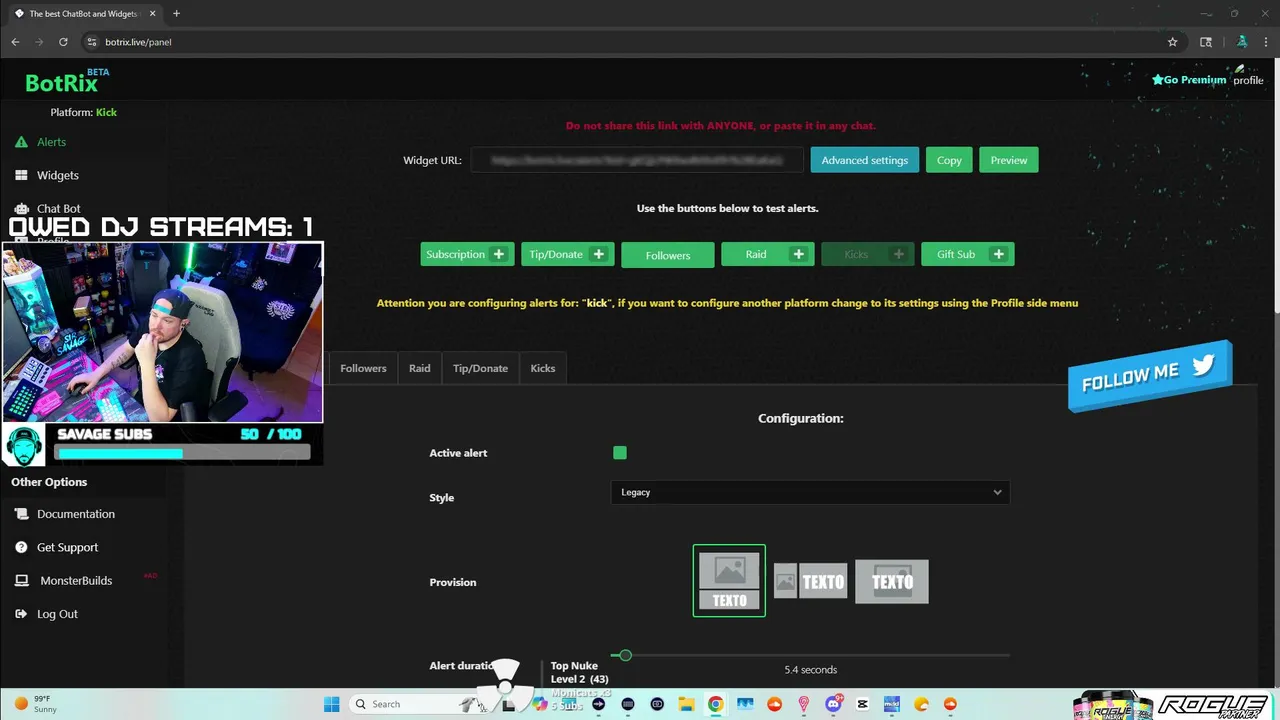Click the profile avatar in BotRix header
The width and height of the screenshot is (1280, 720).
1248,76
